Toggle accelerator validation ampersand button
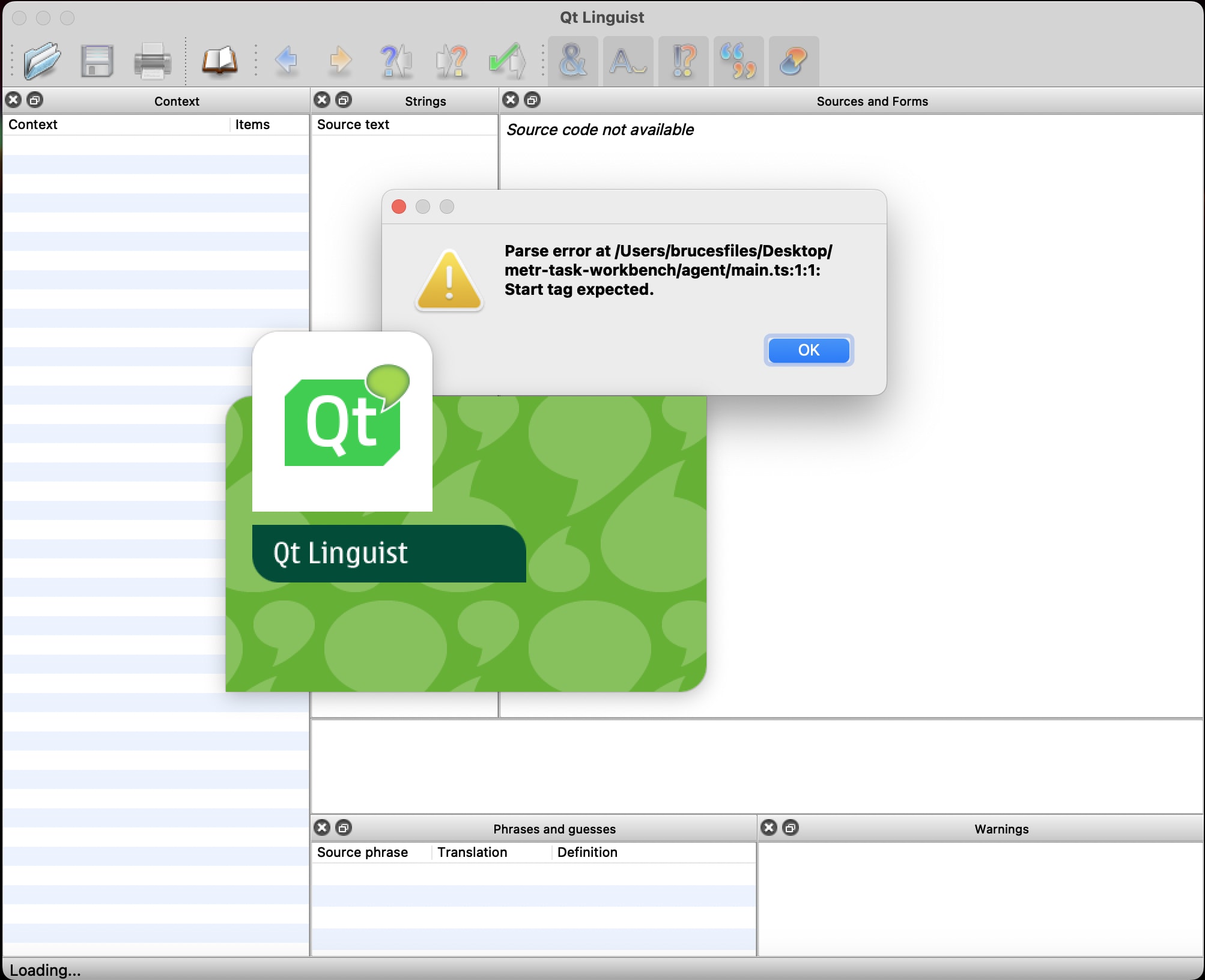 pyautogui.click(x=572, y=61)
